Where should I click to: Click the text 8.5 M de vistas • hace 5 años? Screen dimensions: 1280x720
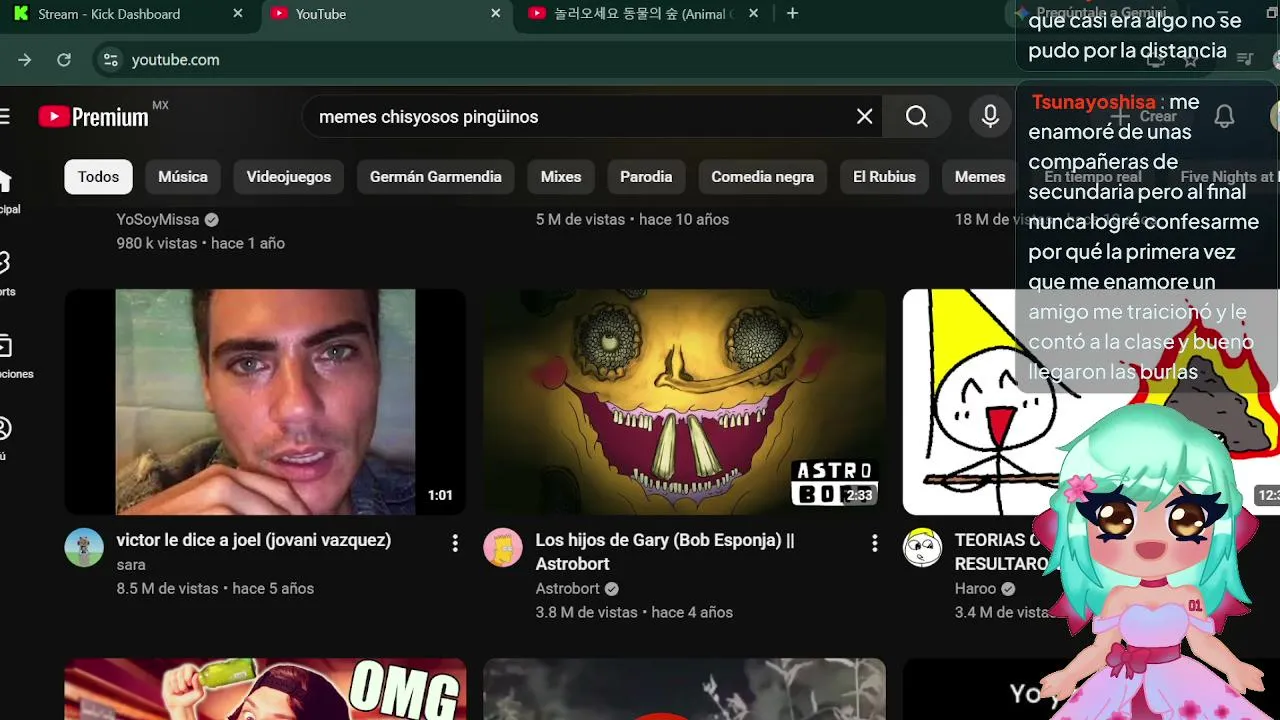coord(215,589)
